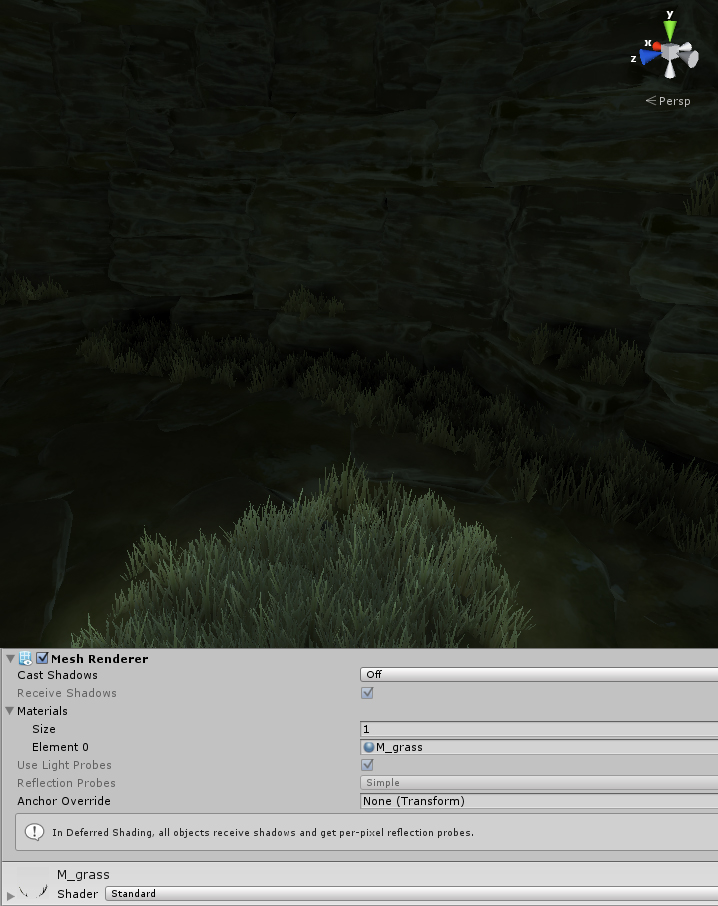
Task: Click the blue Z-axis cone on scene gizmo
Action: [648, 58]
